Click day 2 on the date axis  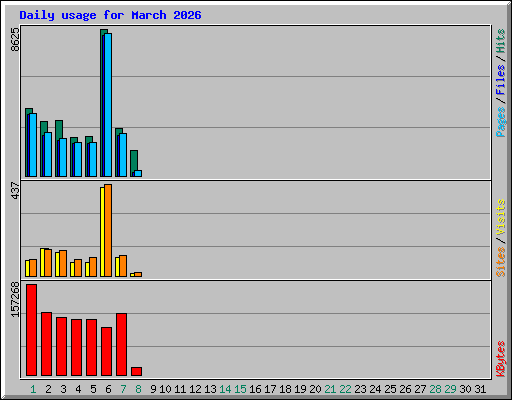[x=48, y=389]
